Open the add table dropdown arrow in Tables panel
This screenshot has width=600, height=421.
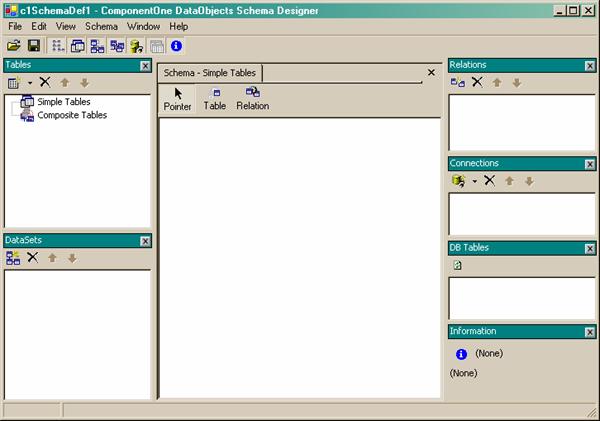click(x=30, y=83)
